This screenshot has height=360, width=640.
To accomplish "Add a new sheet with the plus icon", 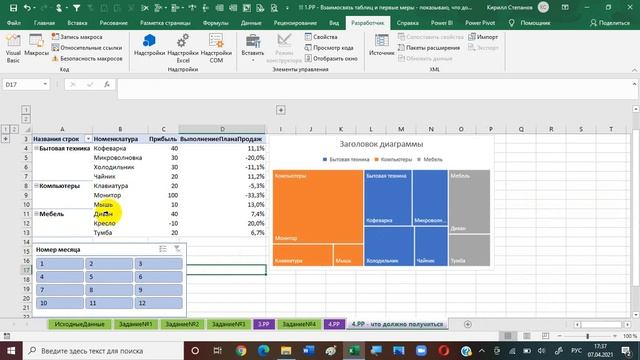I will point(468,324).
